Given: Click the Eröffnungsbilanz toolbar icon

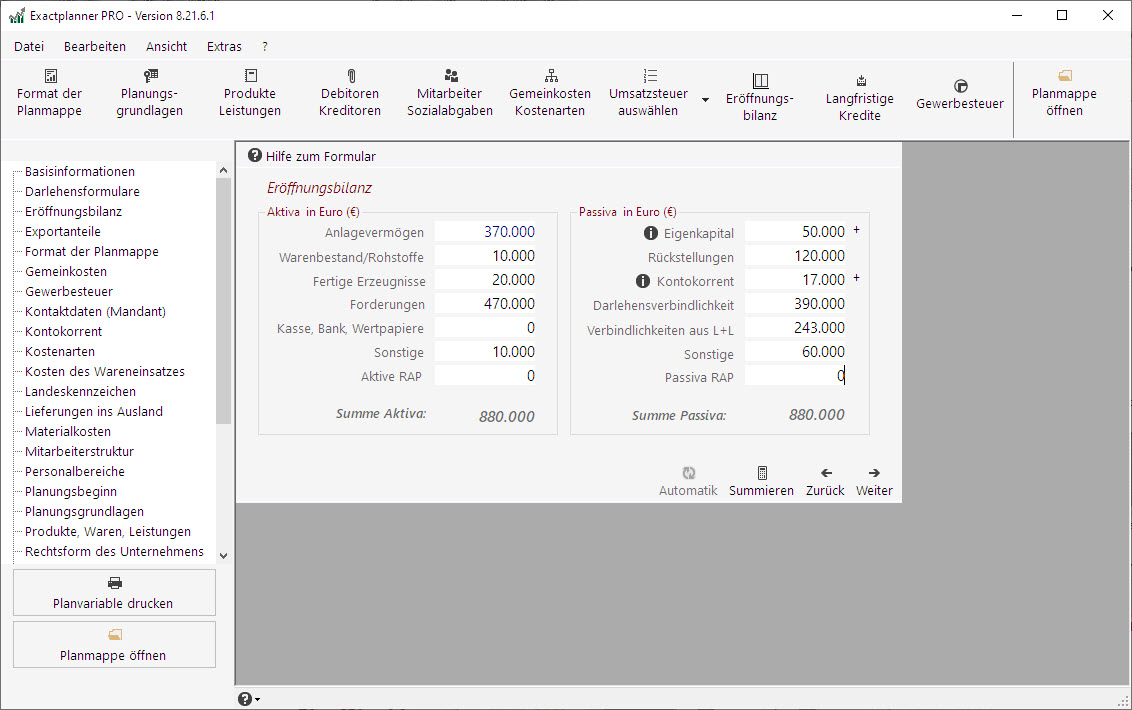Looking at the screenshot, I should [x=760, y=81].
